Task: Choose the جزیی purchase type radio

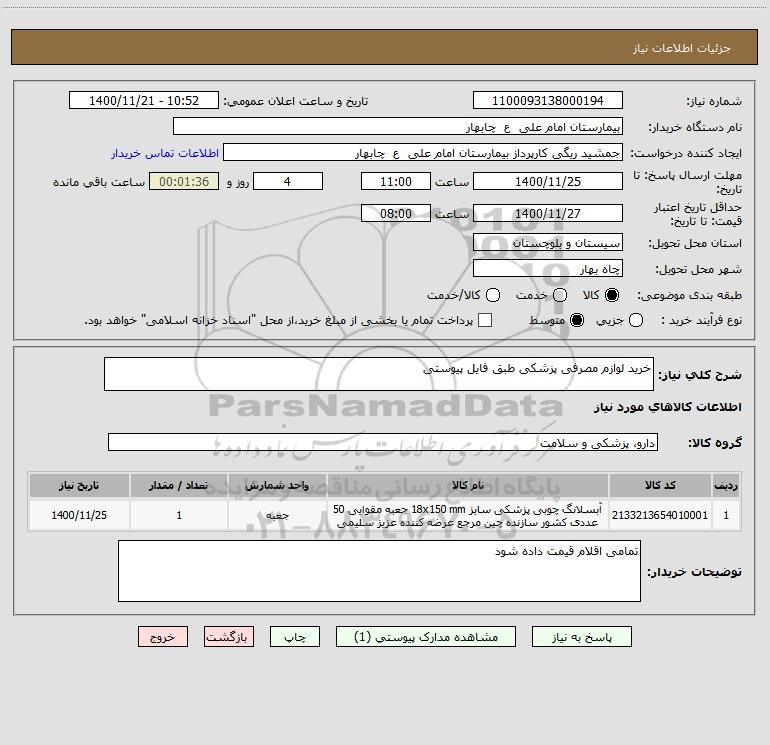Action: point(635,320)
